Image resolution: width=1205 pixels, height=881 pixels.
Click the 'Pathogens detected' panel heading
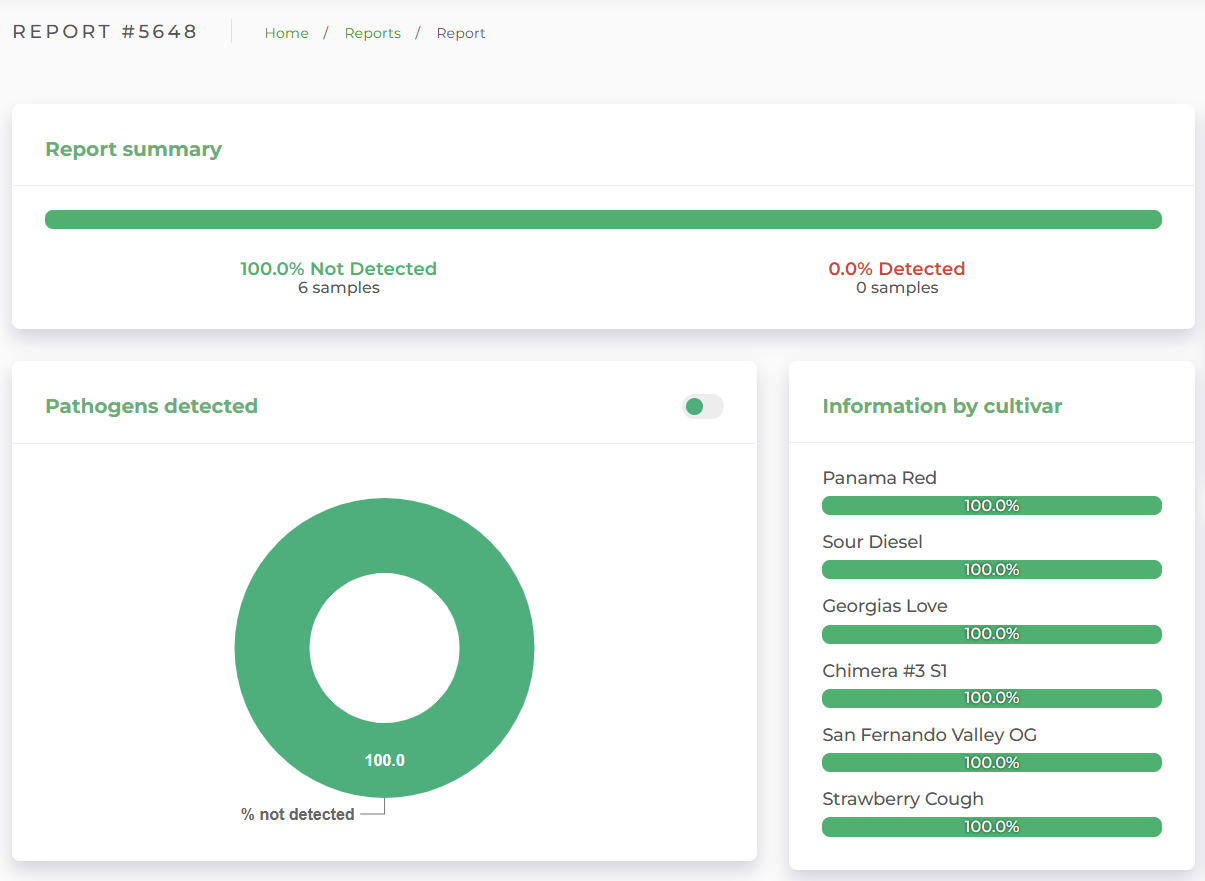[x=151, y=406]
